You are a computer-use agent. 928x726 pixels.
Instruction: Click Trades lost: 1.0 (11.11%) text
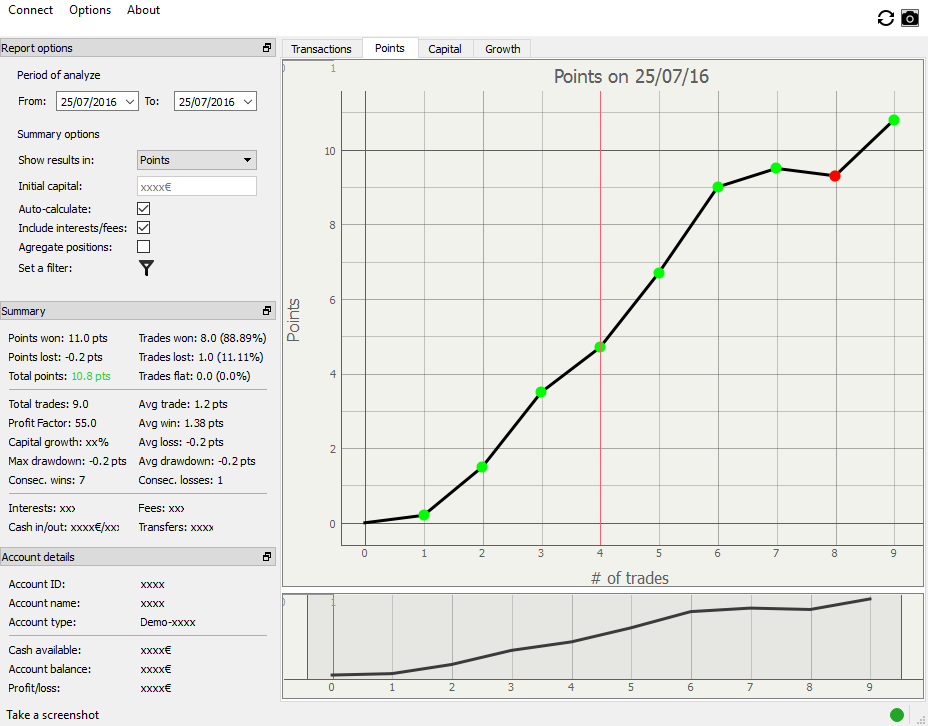(x=201, y=357)
